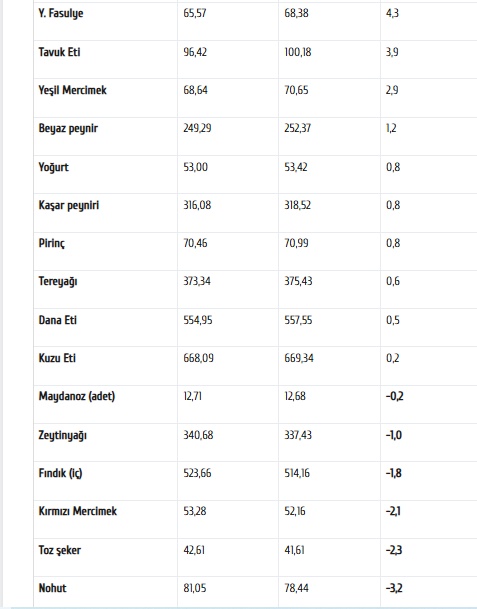The height and width of the screenshot is (609, 477).
Task: Click Kaşar peyniri value 318,52
Action: click(298, 205)
